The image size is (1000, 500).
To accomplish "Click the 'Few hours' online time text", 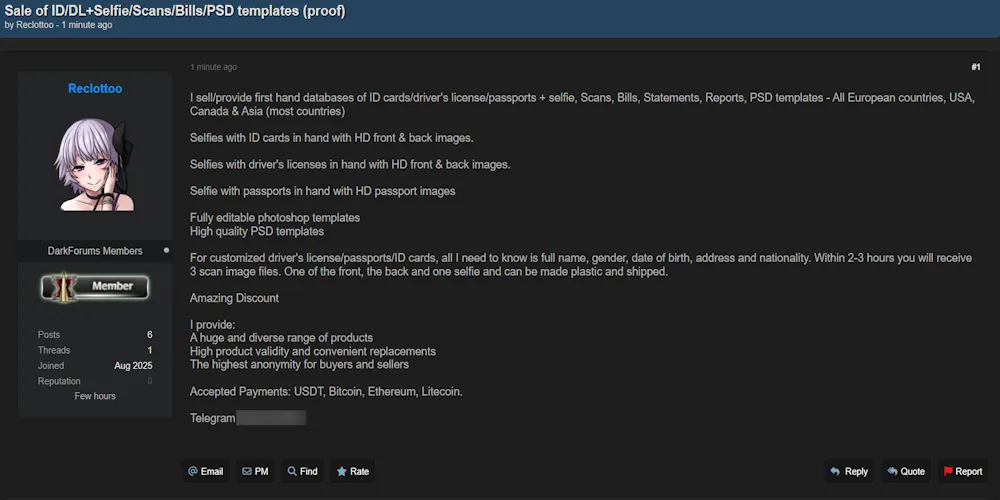I will pyautogui.click(x=95, y=396).
